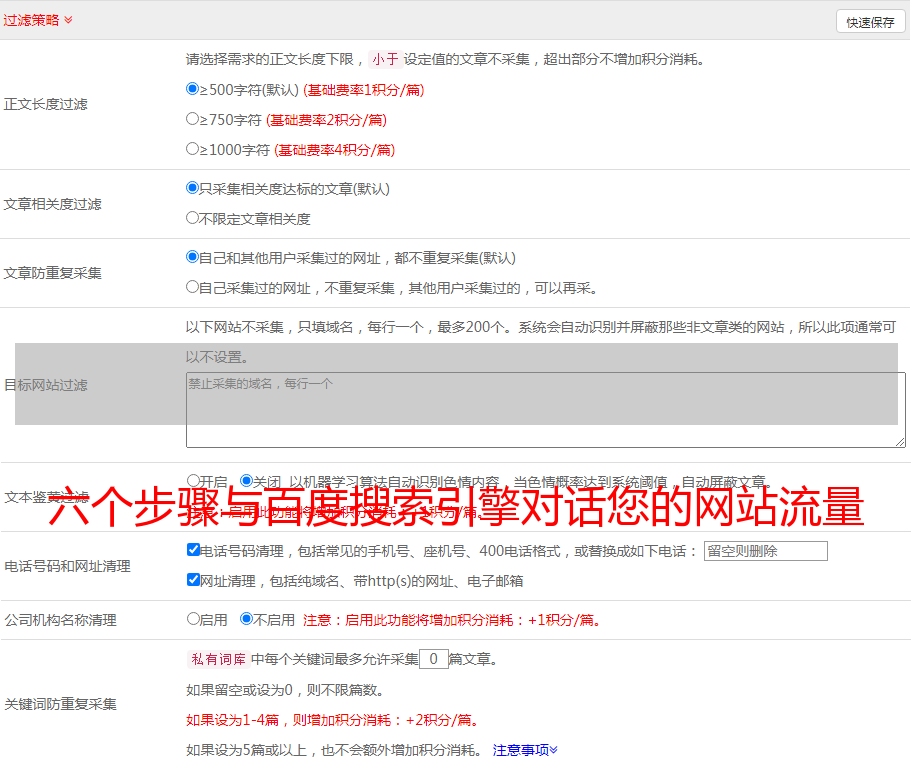Click the 电话号码和网址清理 row label
The image size is (912, 768).
[67, 566]
